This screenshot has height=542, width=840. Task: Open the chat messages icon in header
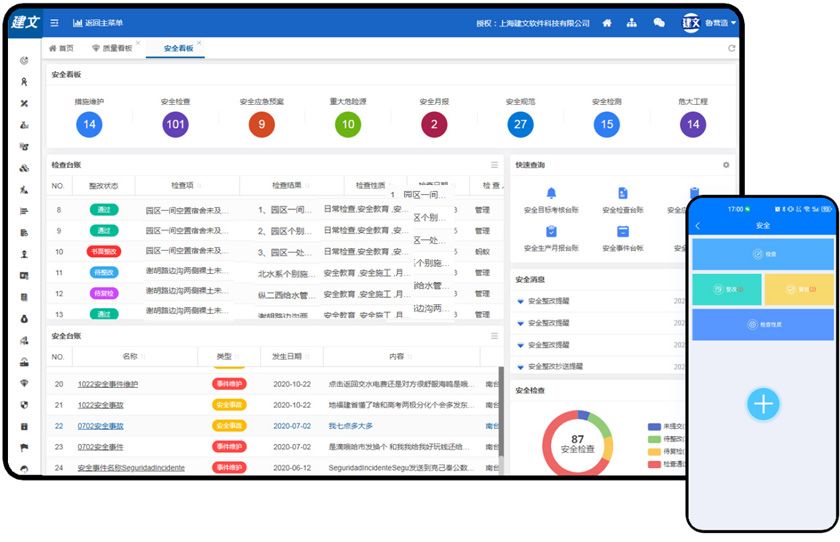click(658, 23)
